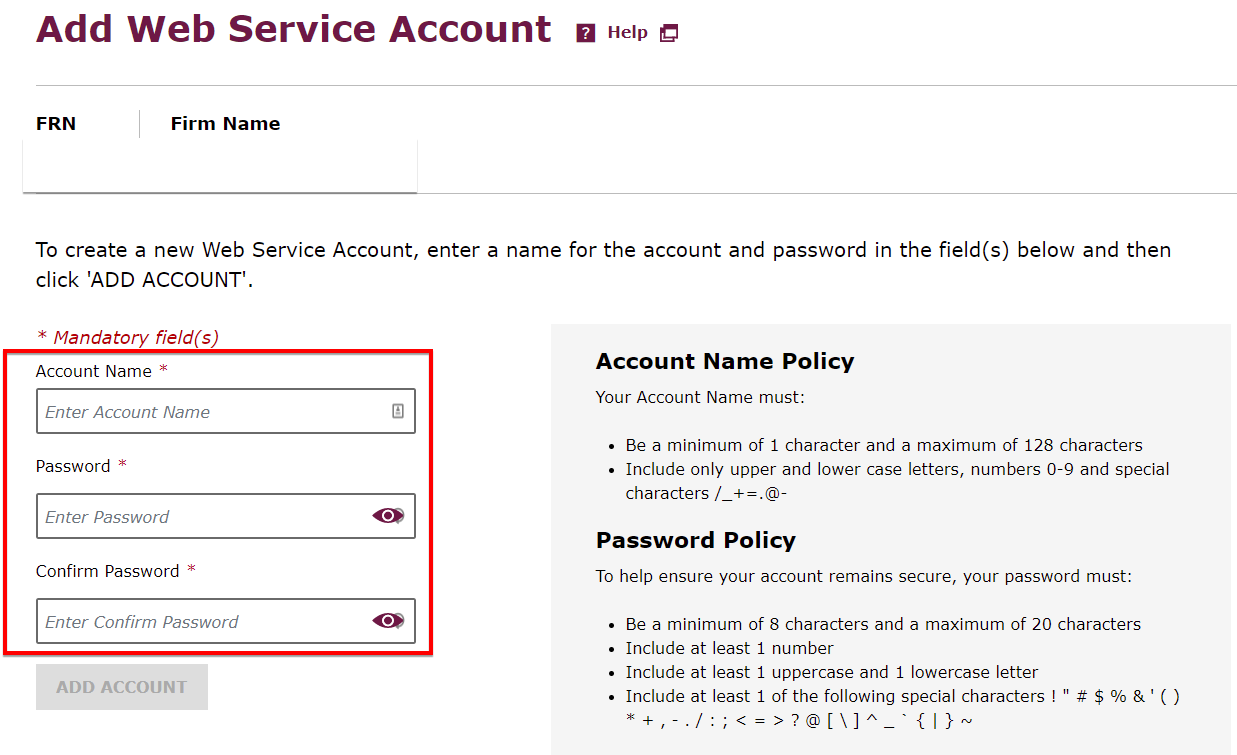
Task: Show the Password field contents via eye icon
Action: coord(388,516)
